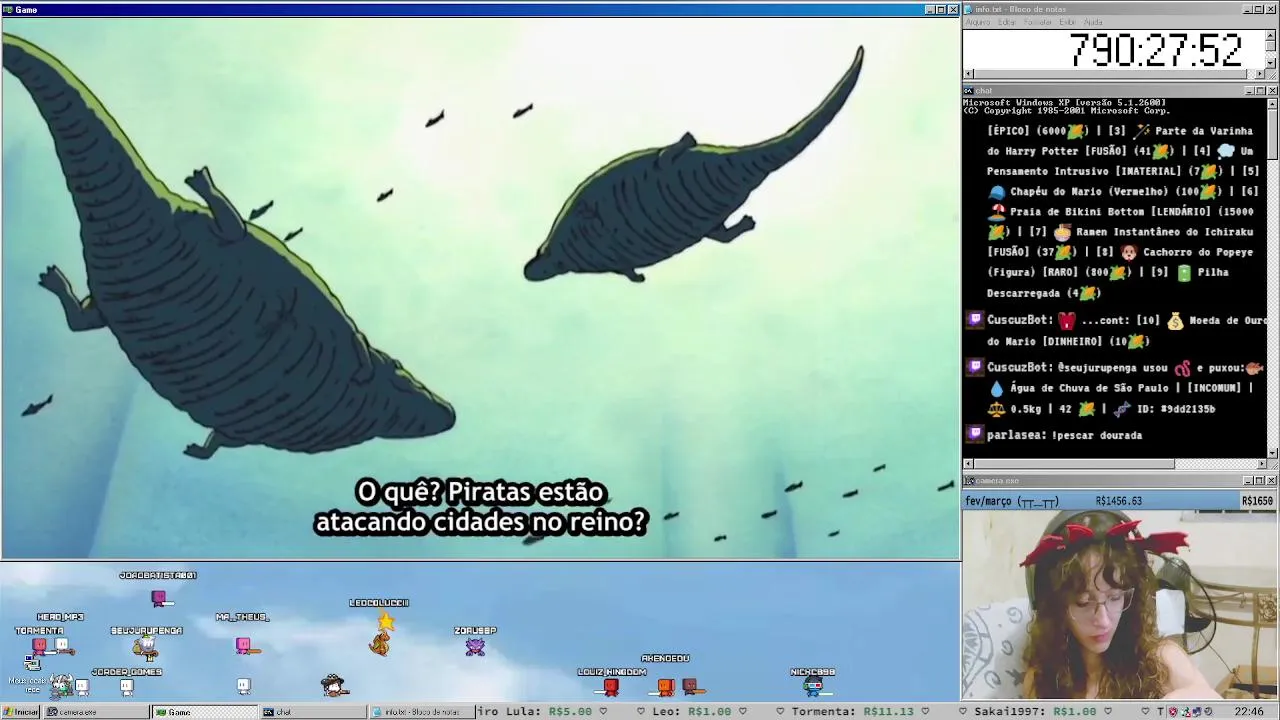The height and width of the screenshot is (720, 1280).
Task: Click the webcam video feed
Action: point(1120,604)
